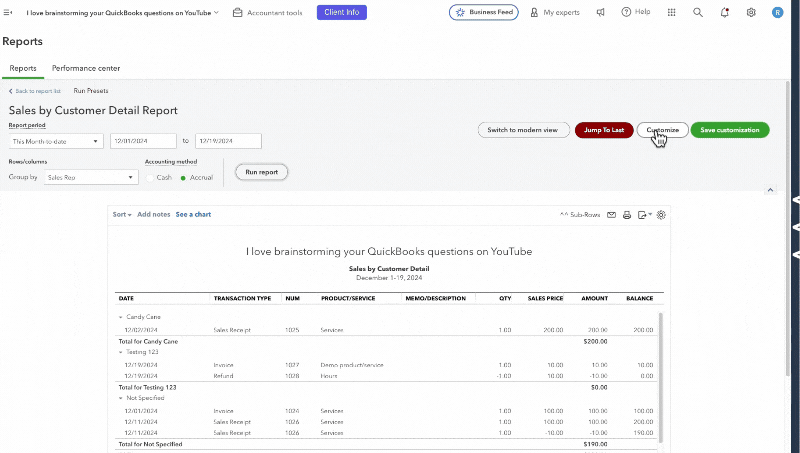Screen dimensions: 800x453
Task: Toggle the Sub-Rows collapse option
Action: pyautogui.click(x=580, y=215)
